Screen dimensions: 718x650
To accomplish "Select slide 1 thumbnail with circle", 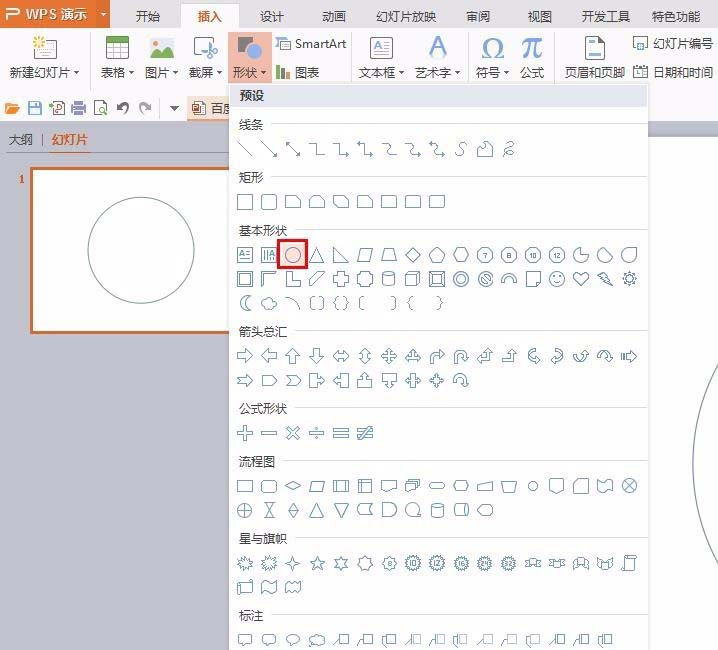I will tap(131, 251).
